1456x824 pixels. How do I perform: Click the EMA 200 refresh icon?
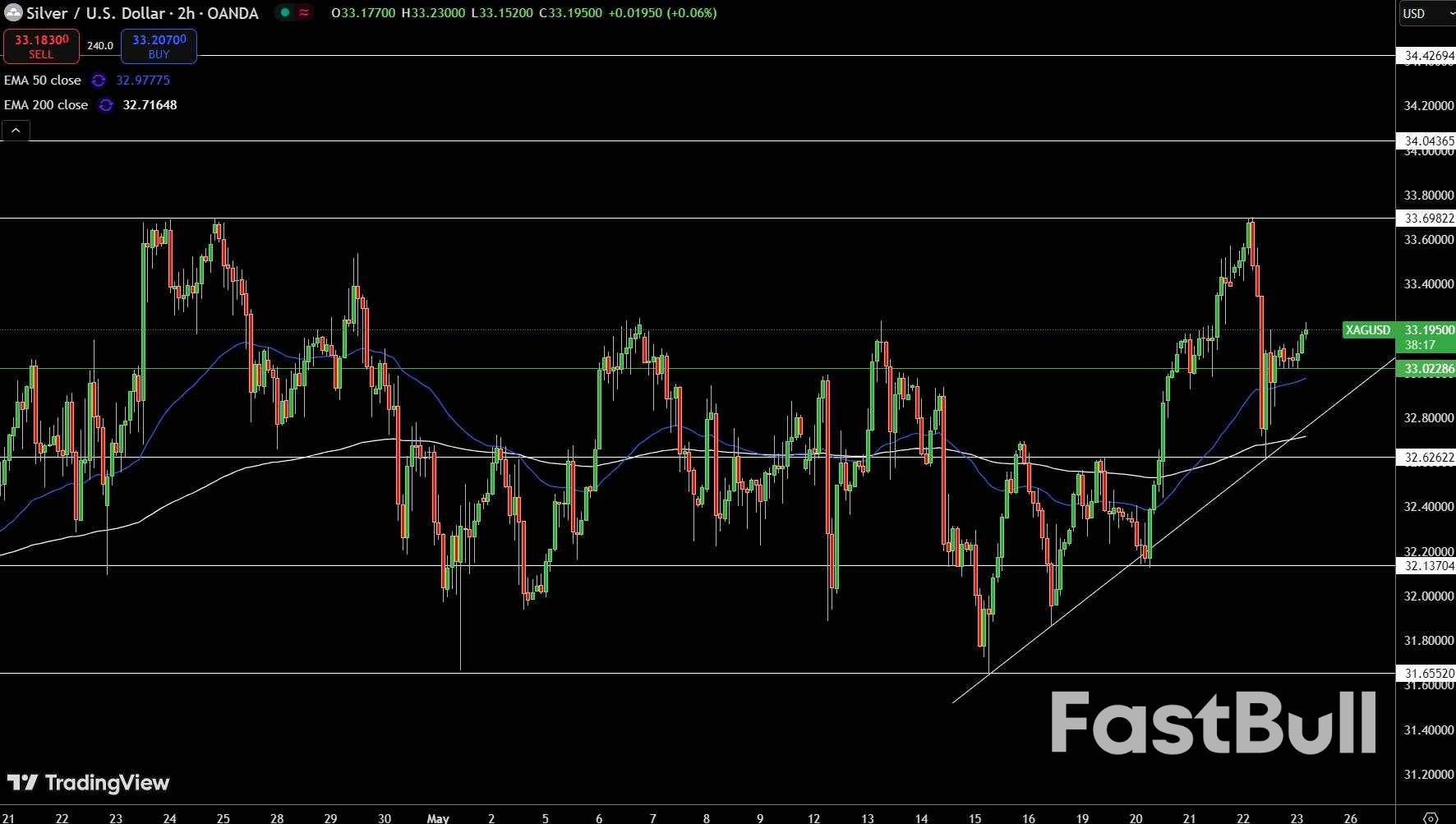[106, 105]
